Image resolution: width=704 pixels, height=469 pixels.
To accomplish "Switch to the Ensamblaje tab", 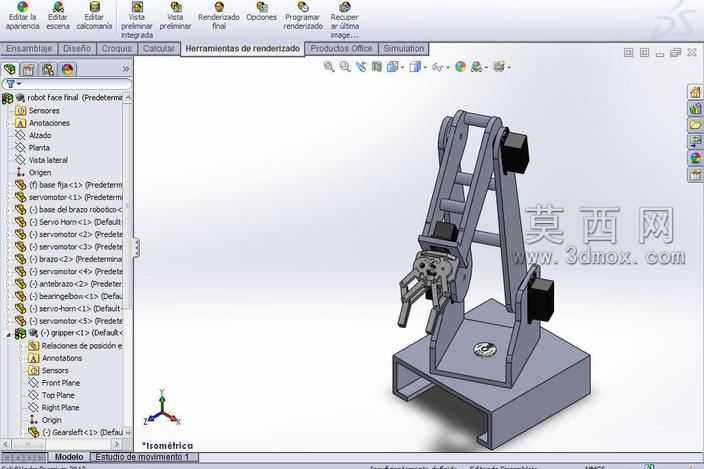I will pos(29,48).
